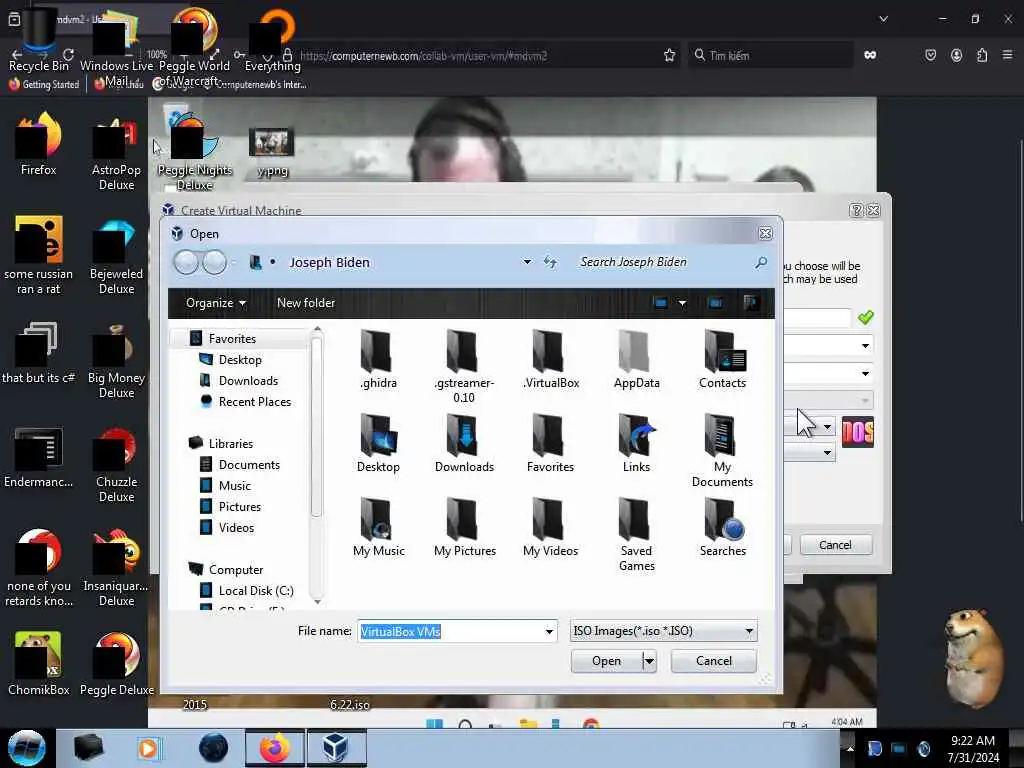Expand the File name dropdown arrow
This screenshot has height=768, width=1024.
(549, 632)
